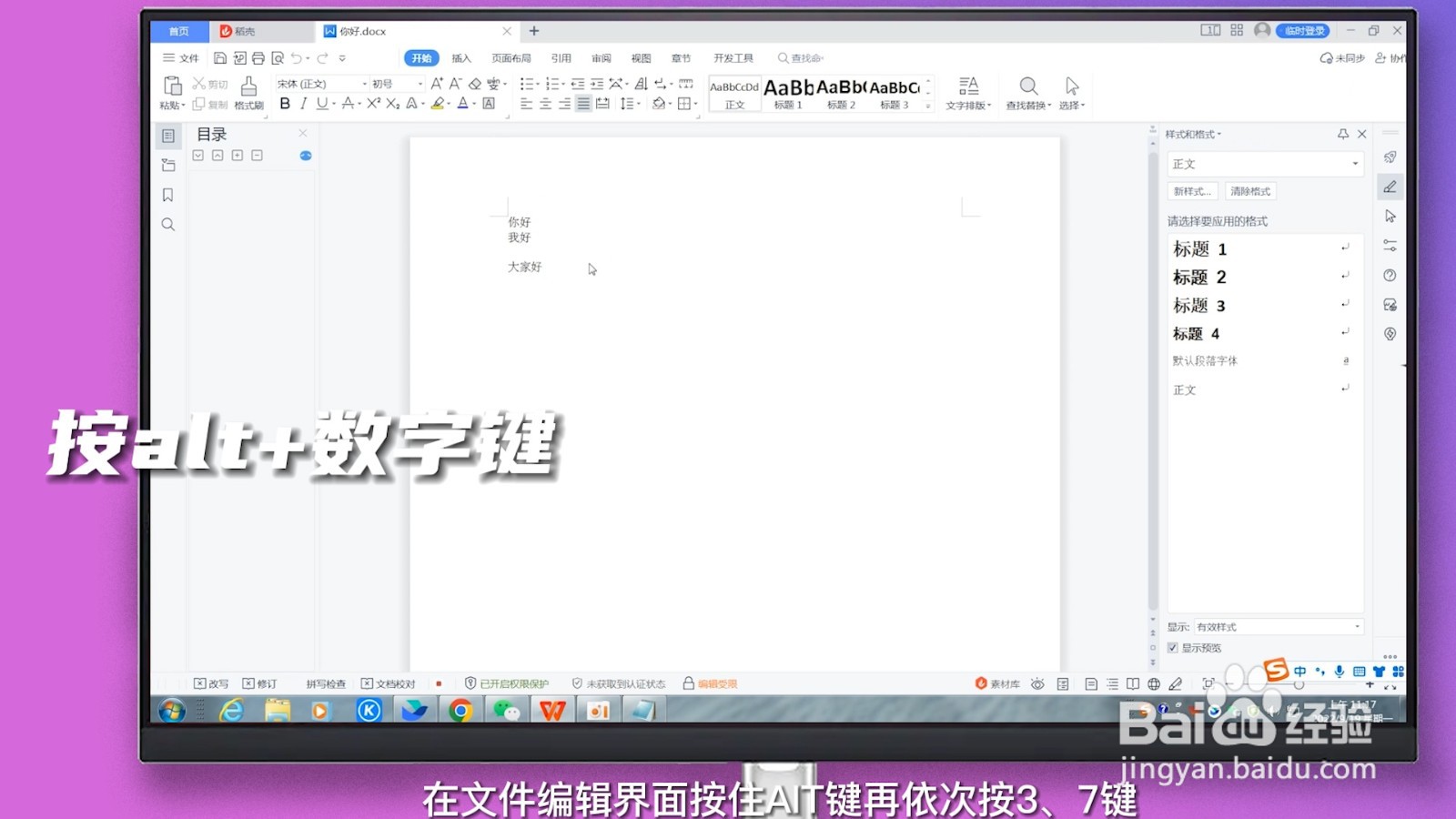Align text right

pyautogui.click(x=564, y=104)
